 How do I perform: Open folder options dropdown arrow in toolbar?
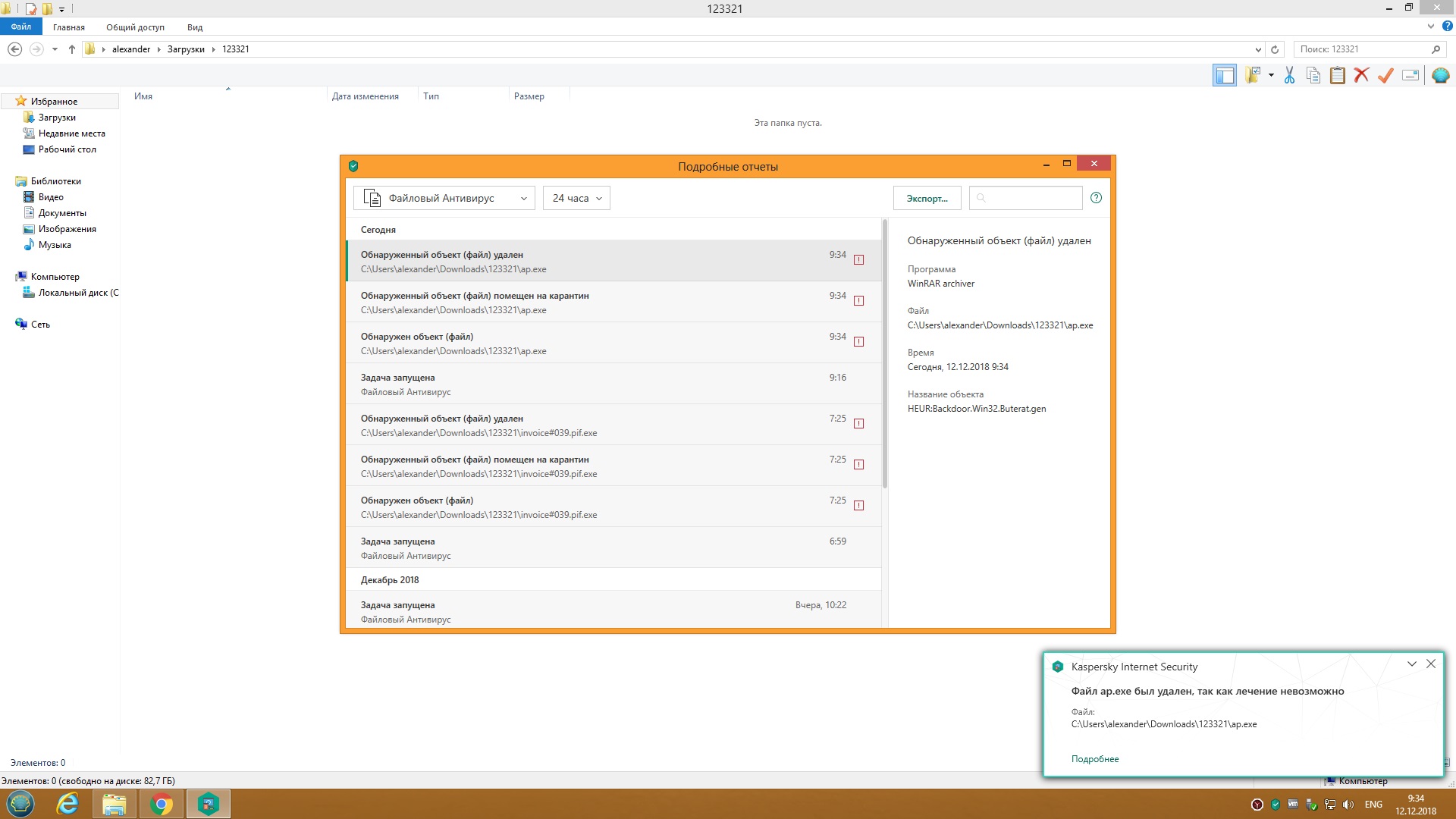coord(1271,75)
